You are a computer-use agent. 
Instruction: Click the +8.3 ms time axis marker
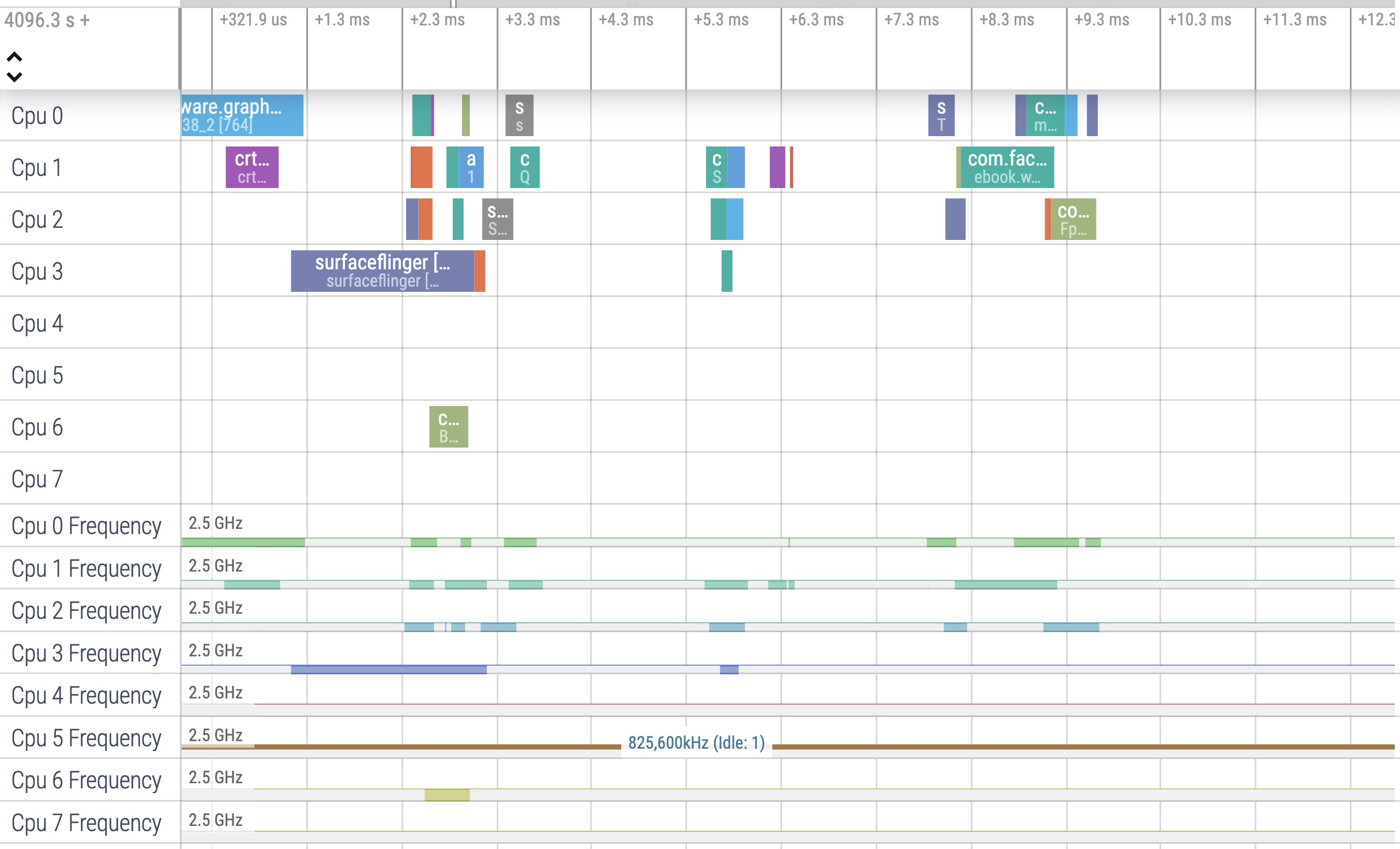pos(1006,20)
